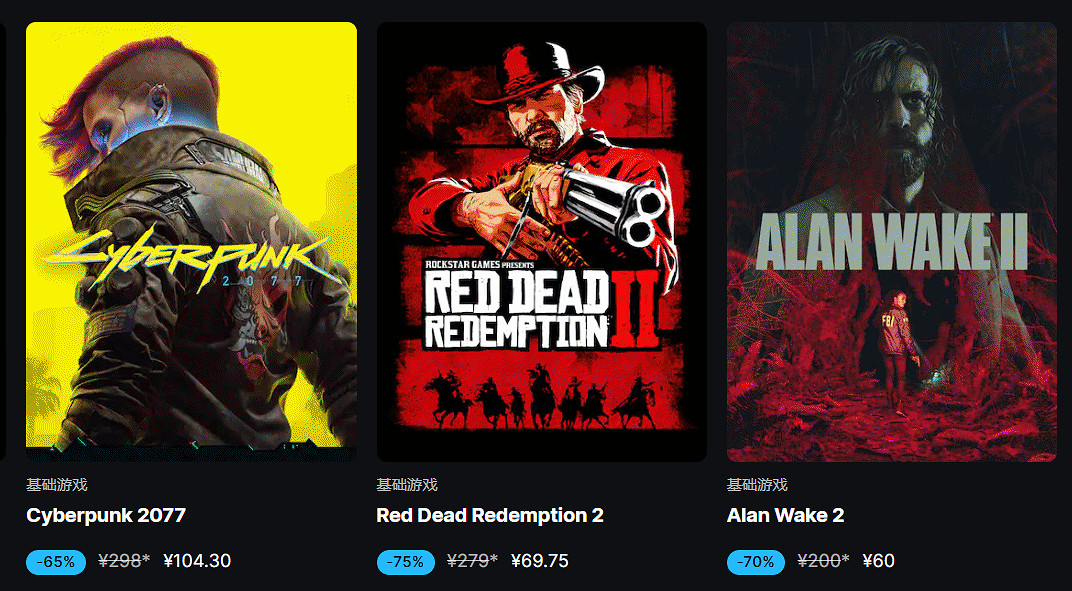Click the Red Dead Redemption II logo on cover
Screen dimensions: 1072x591
point(541,306)
